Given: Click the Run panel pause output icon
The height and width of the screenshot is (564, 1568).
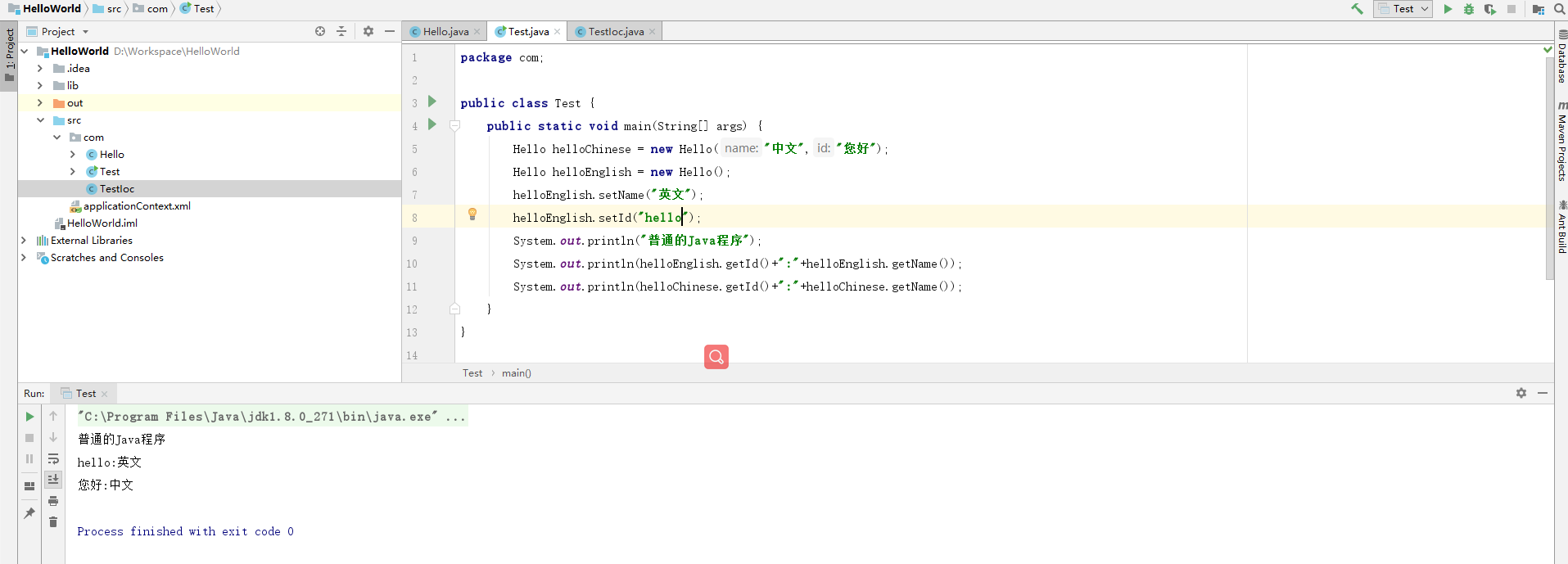Looking at the screenshot, I should pos(29,459).
